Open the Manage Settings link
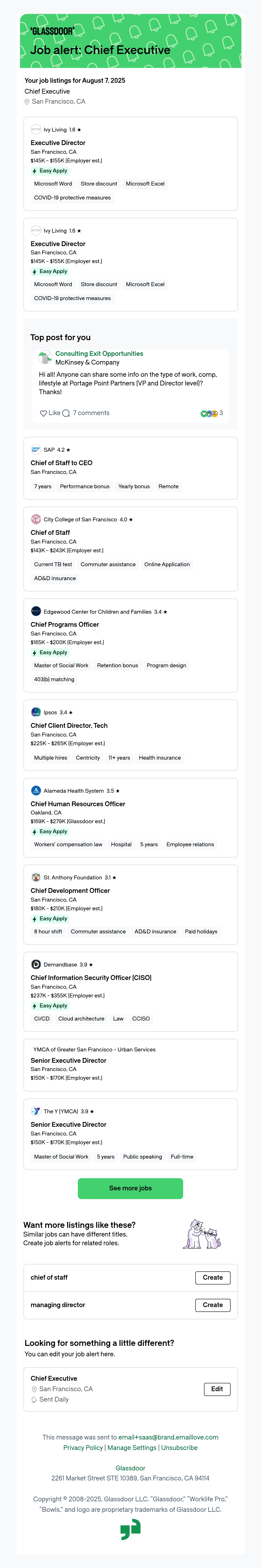 coord(132,1448)
